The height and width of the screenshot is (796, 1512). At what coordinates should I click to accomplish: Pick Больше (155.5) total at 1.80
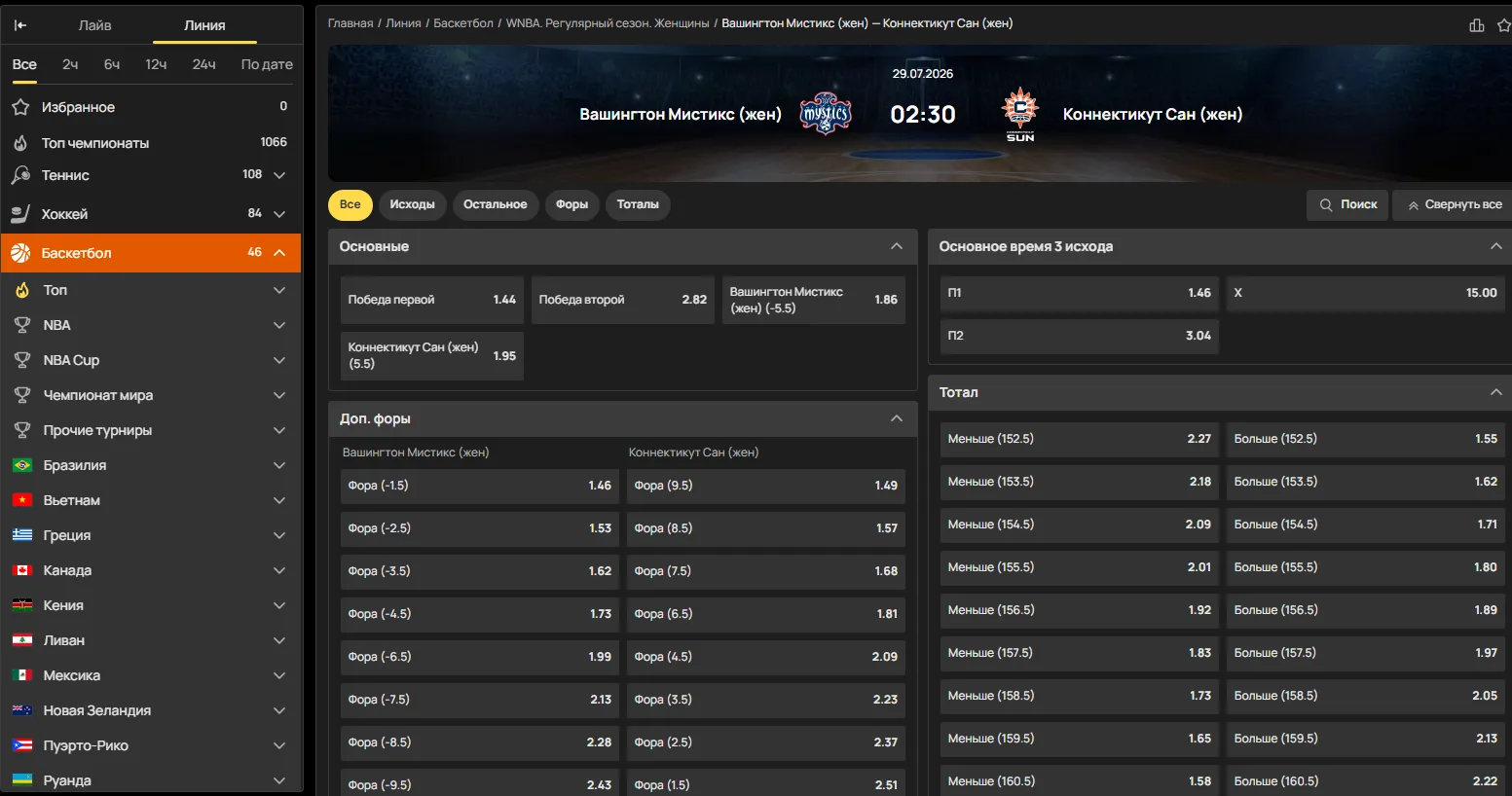(x=1366, y=567)
